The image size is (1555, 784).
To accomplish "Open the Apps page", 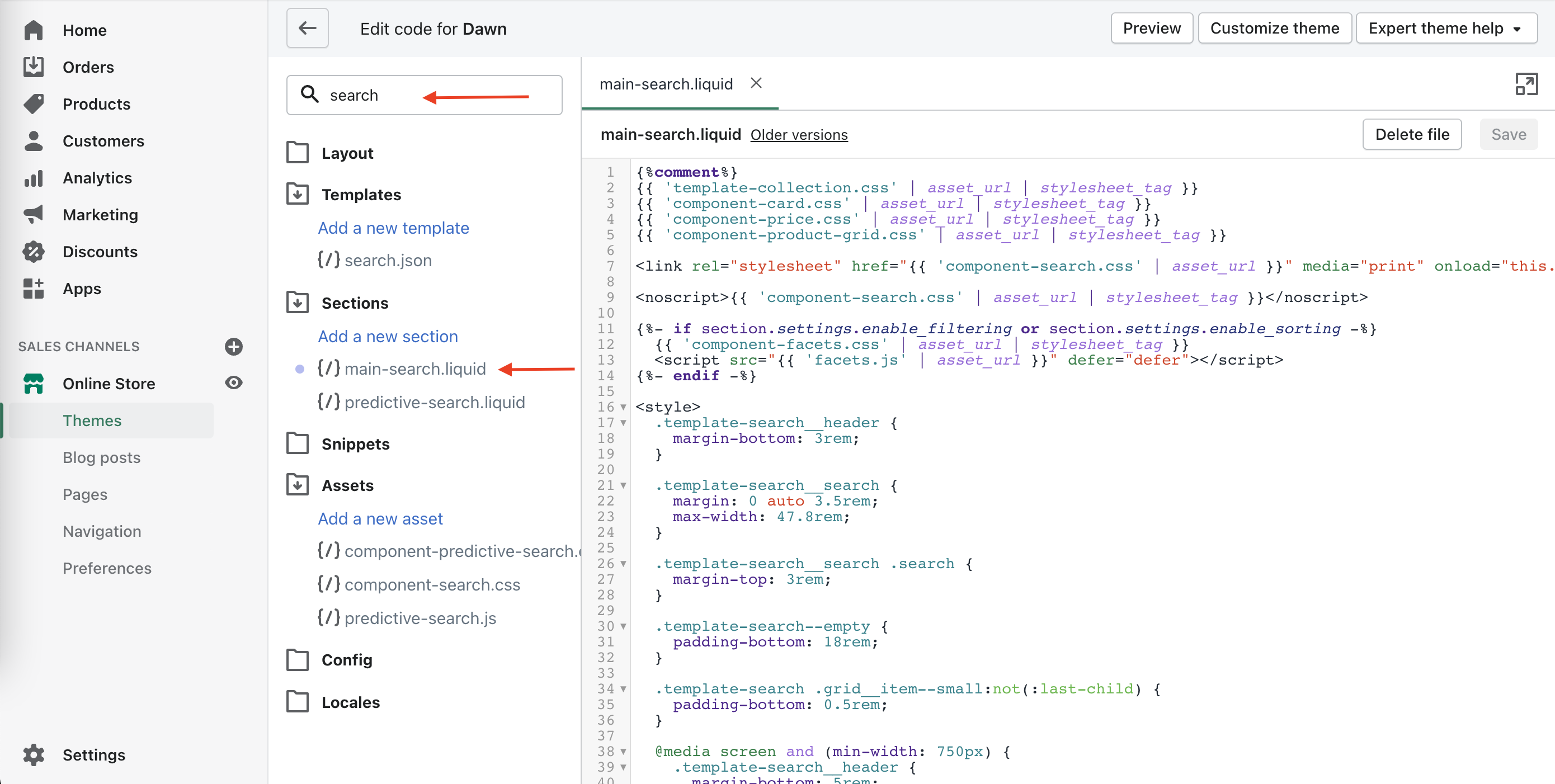I will (x=82, y=289).
